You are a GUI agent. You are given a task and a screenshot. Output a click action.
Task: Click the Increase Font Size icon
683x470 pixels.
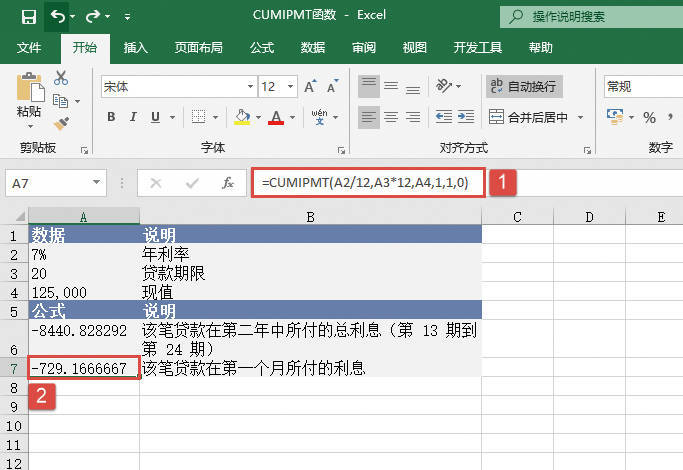(x=310, y=87)
